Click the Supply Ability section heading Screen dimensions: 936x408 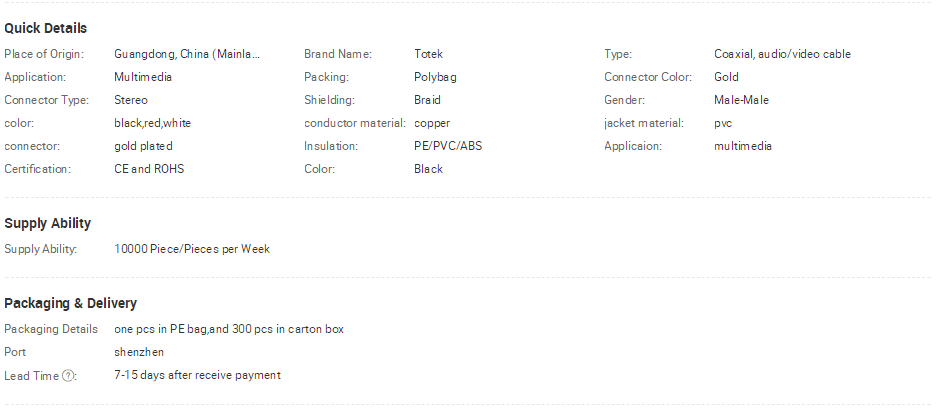(48, 223)
